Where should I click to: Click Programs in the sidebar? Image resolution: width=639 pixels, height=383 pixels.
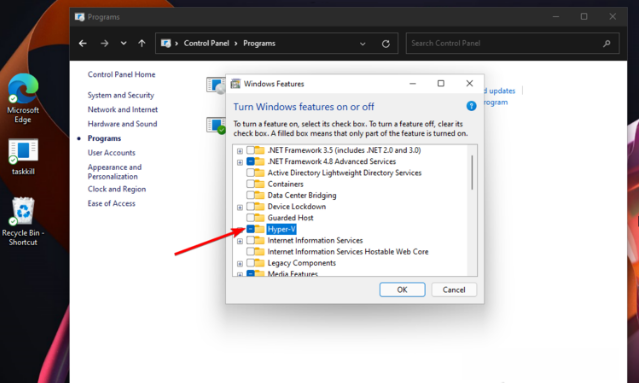(104, 139)
